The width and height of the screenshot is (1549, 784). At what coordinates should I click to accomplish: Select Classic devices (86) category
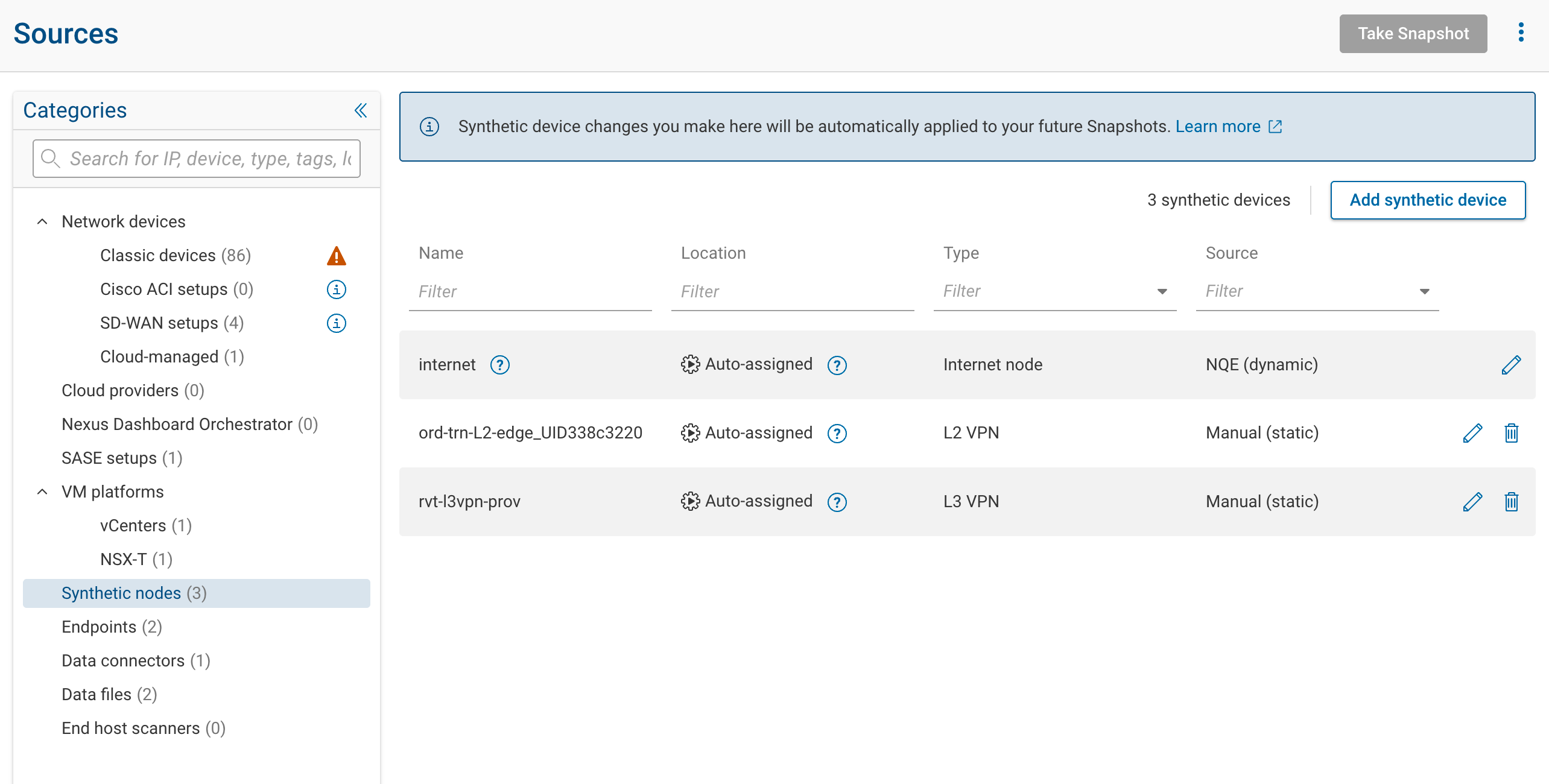tap(176, 256)
